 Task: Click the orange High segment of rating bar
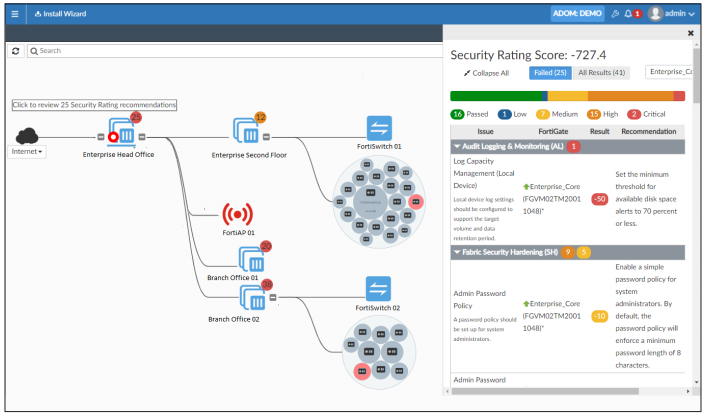[x=630, y=96]
